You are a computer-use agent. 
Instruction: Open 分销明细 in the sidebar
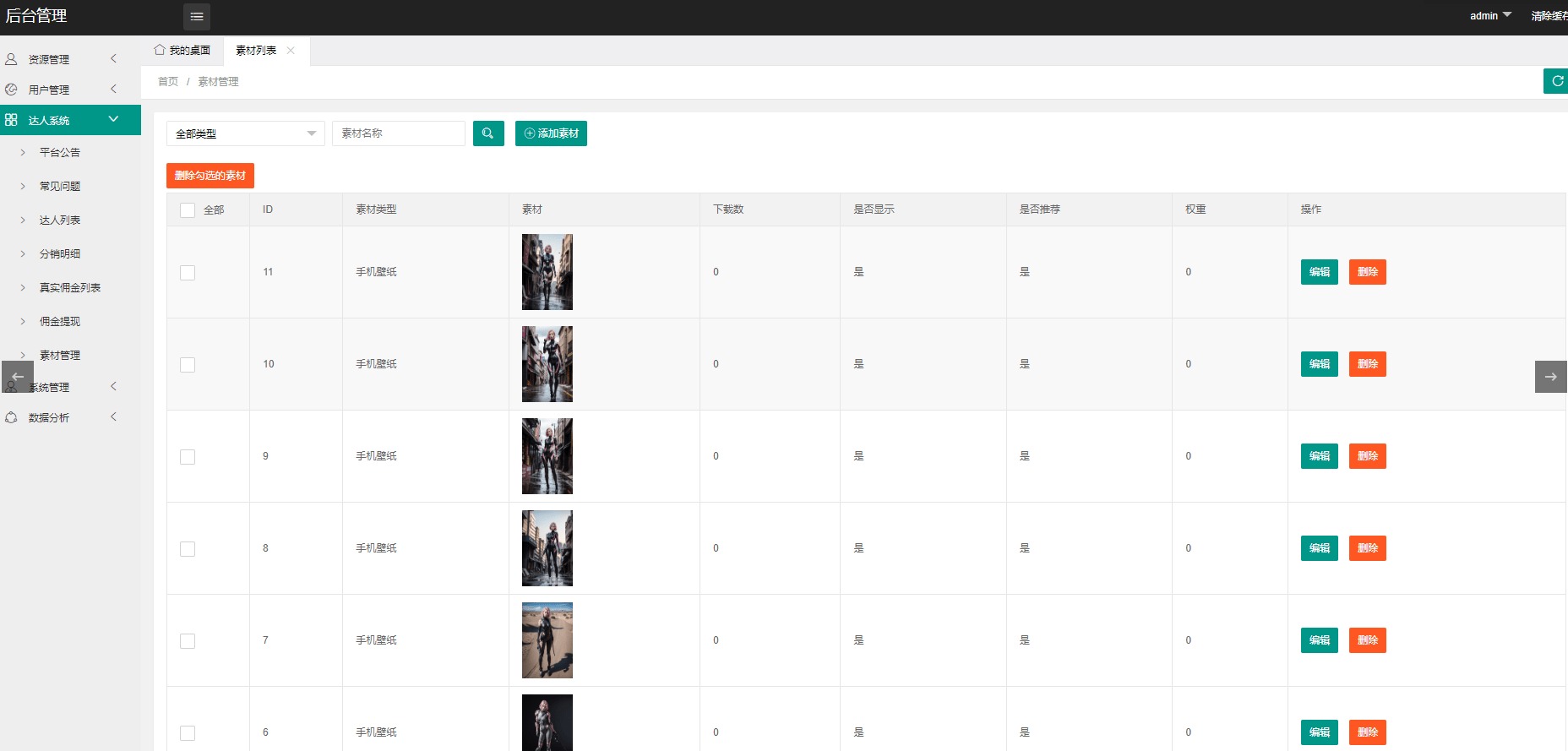60,254
